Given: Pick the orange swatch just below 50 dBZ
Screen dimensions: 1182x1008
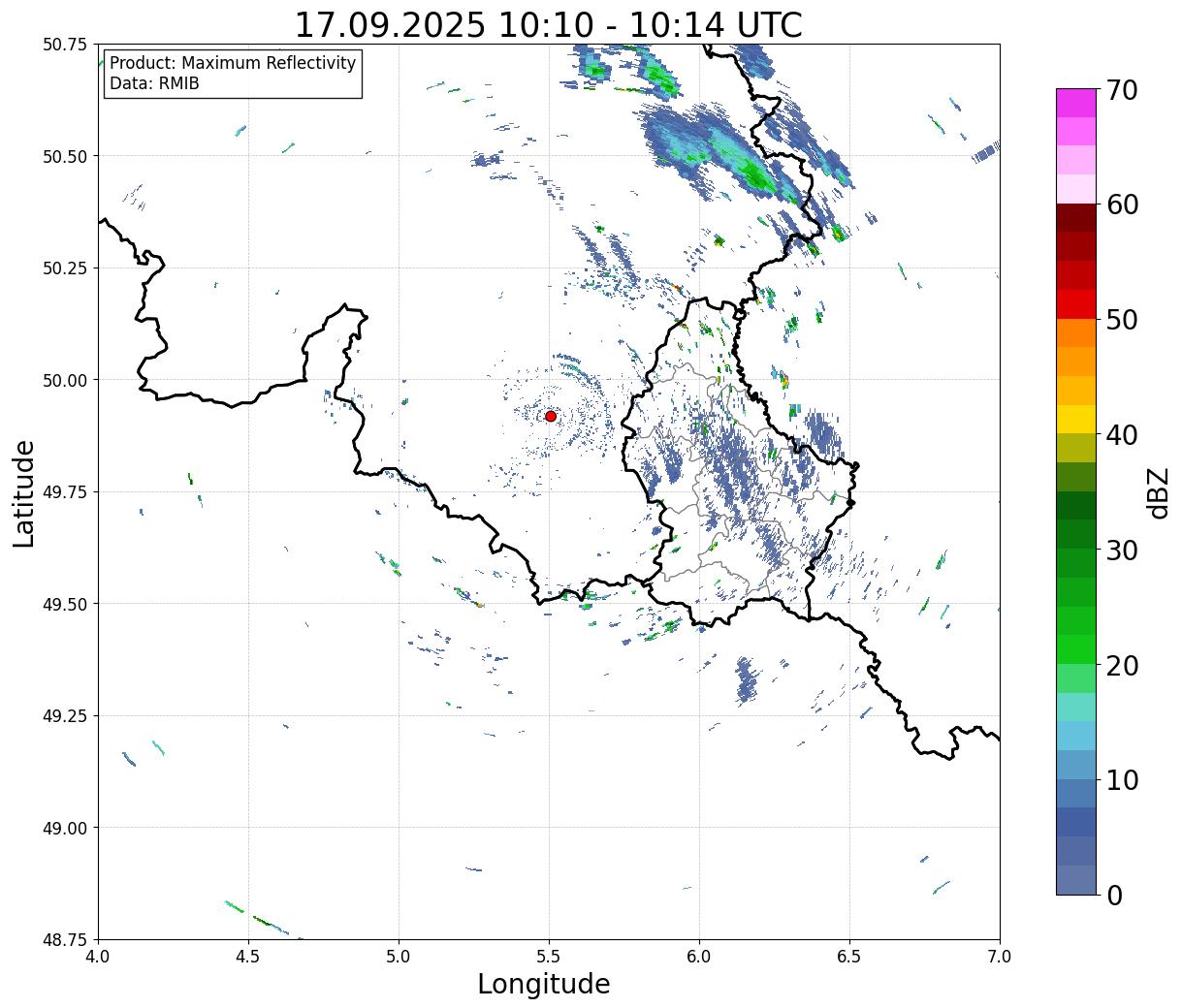Looking at the screenshot, I should (1076, 332).
